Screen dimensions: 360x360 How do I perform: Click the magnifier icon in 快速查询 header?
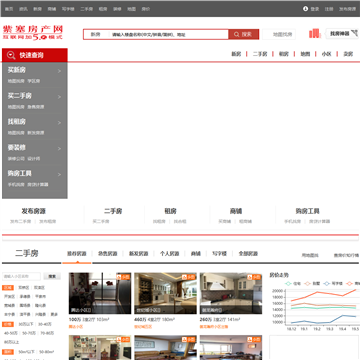tap(11, 55)
